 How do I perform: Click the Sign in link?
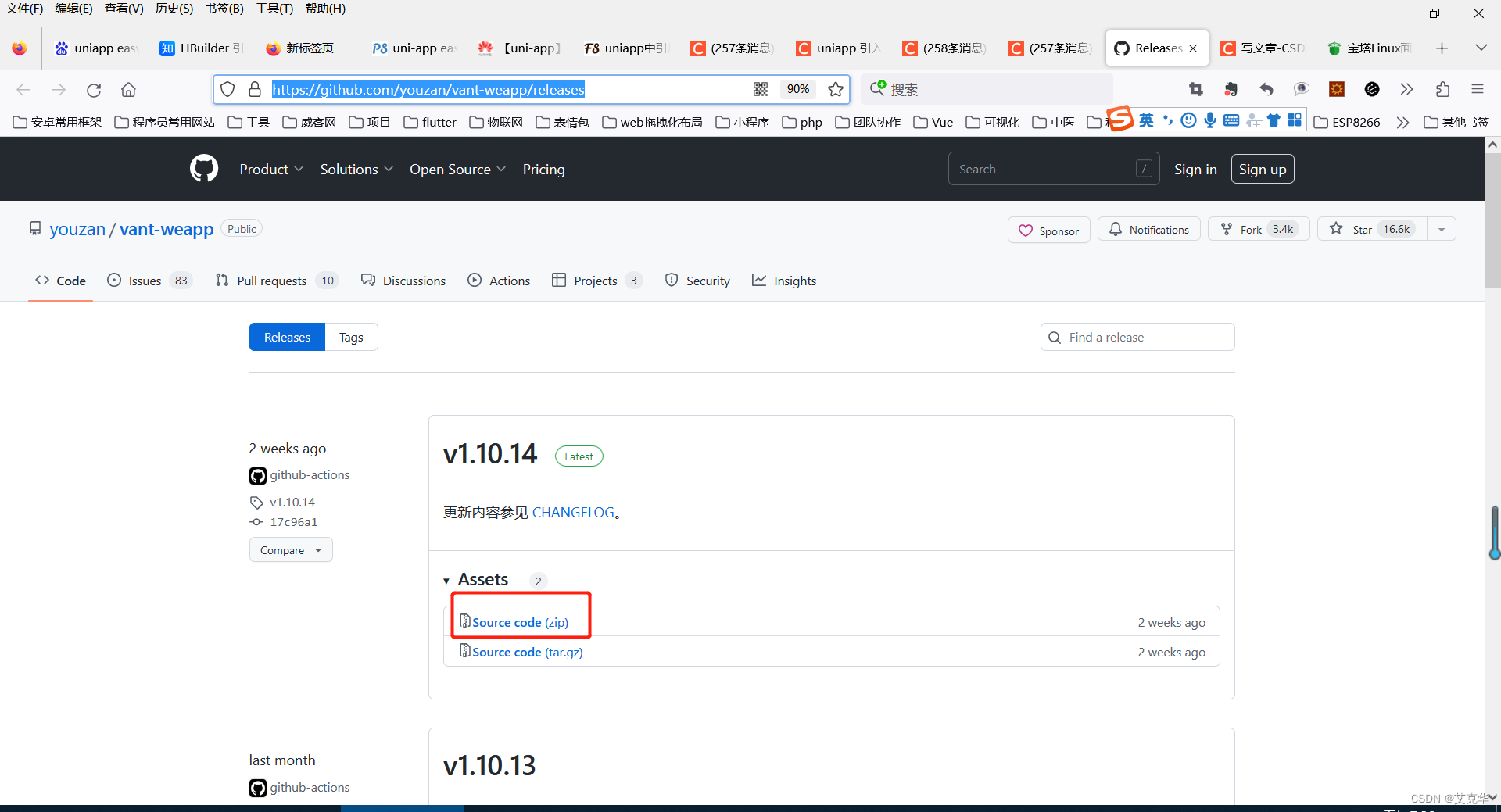pos(1195,169)
